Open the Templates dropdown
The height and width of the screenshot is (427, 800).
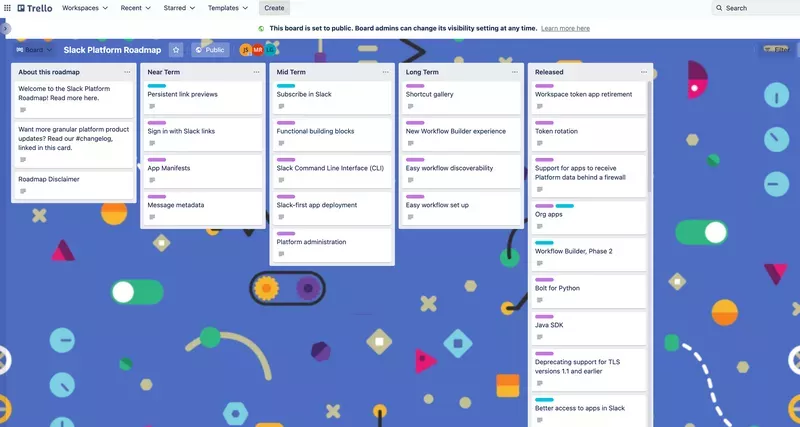point(228,8)
